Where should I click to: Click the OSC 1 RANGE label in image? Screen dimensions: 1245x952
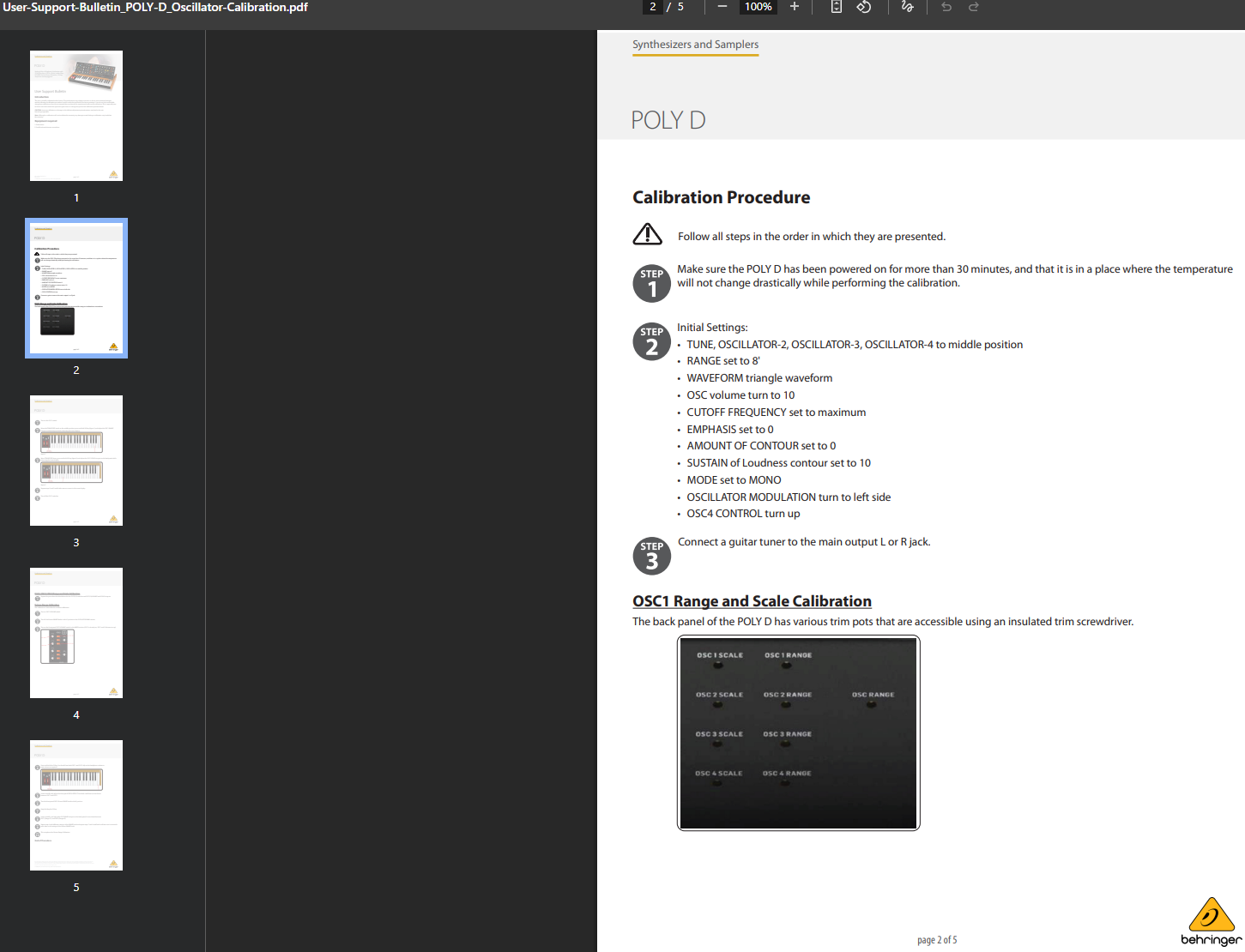[x=788, y=655]
